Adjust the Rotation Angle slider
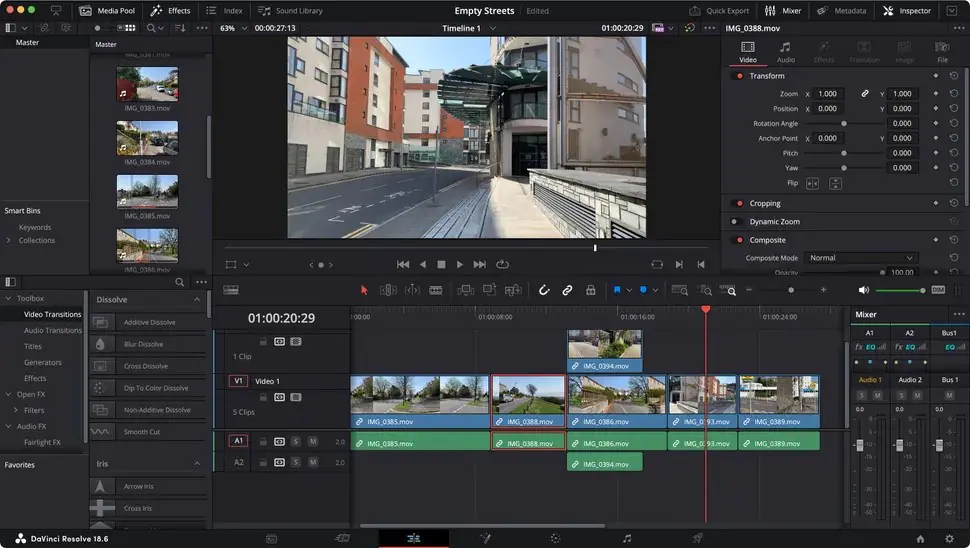 click(x=843, y=124)
